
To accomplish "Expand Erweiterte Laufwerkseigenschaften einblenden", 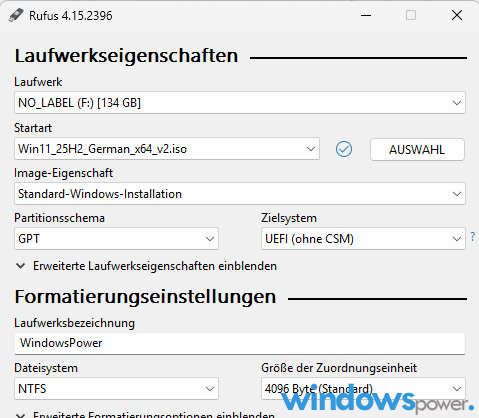I will [147, 266].
